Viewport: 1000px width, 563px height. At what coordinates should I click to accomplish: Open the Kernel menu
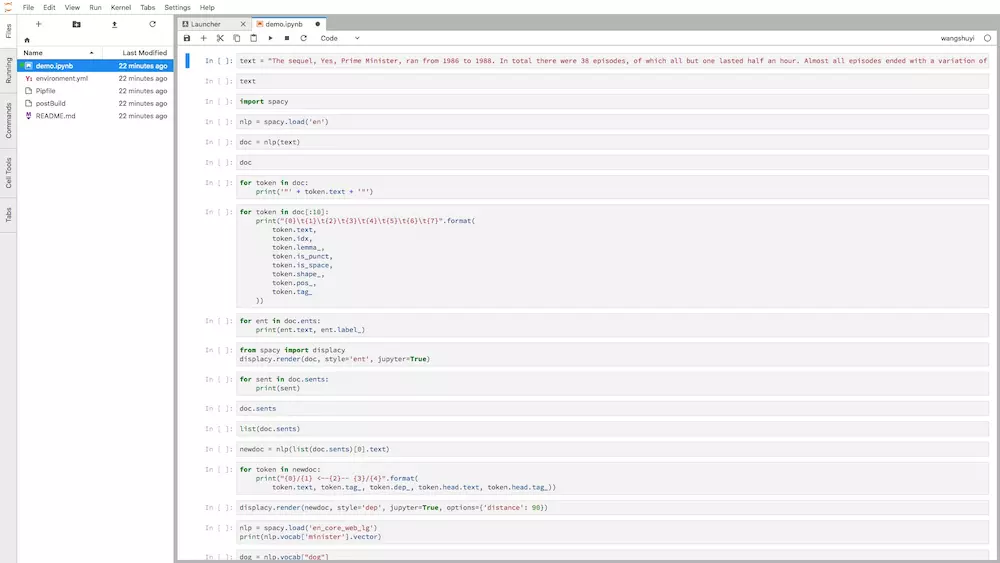click(x=121, y=8)
